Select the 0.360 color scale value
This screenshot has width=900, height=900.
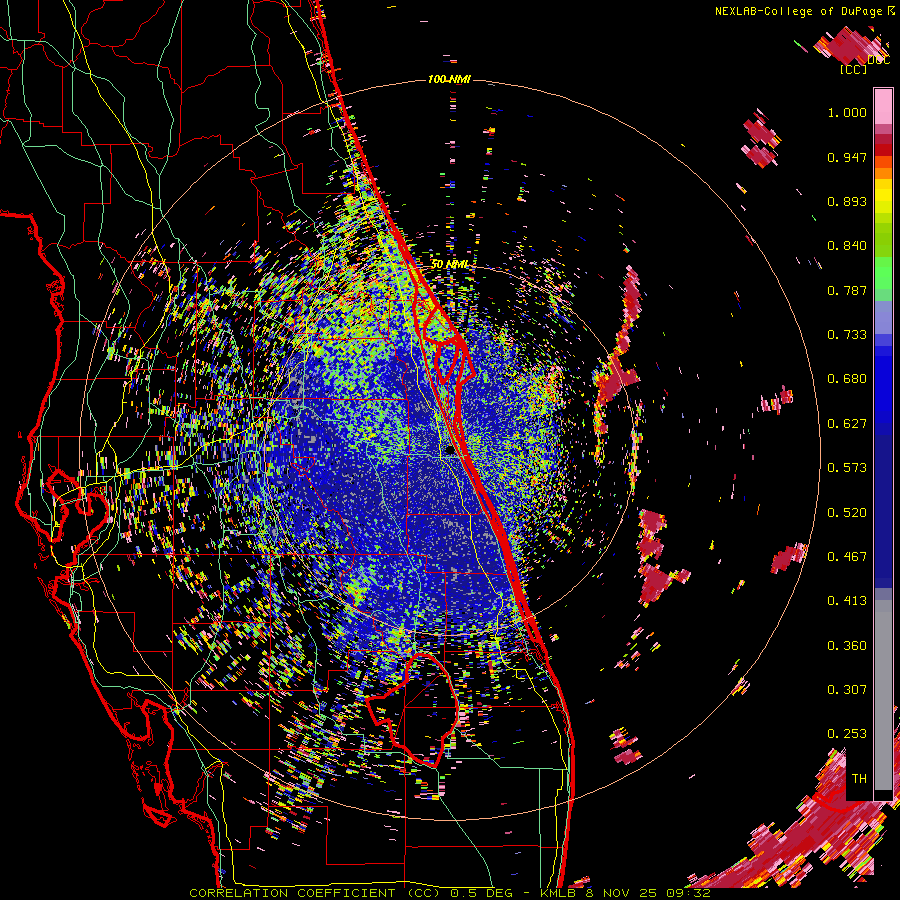pos(847,646)
